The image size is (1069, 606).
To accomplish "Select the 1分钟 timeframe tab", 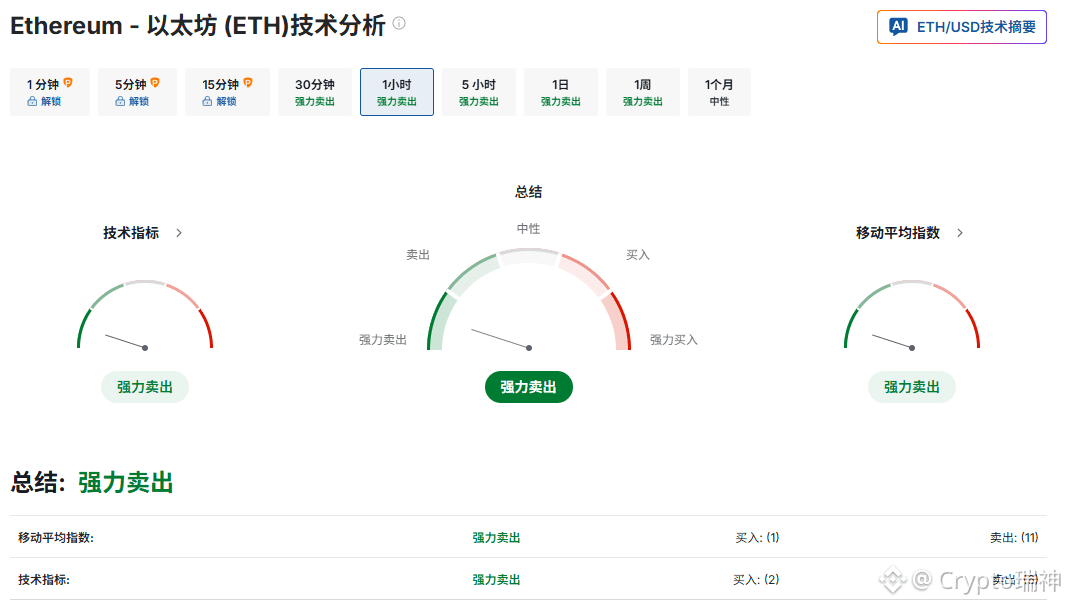I will pyautogui.click(x=50, y=92).
